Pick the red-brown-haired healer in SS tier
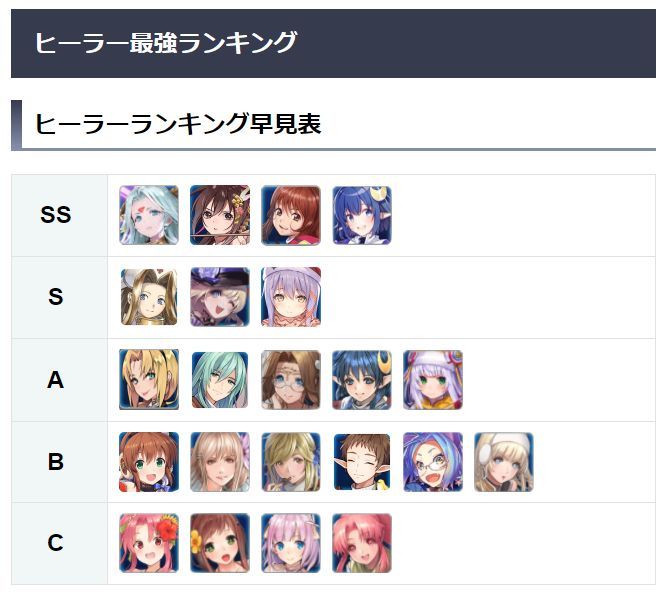The width and height of the screenshot is (667, 597). (x=291, y=215)
